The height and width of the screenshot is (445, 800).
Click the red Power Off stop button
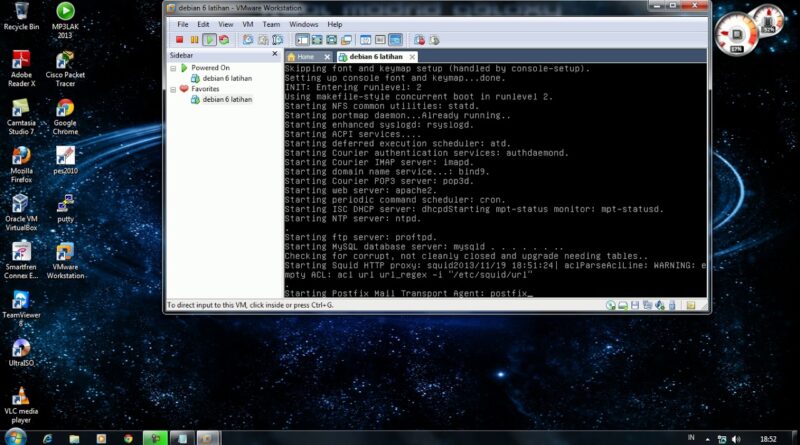[x=180, y=40]
